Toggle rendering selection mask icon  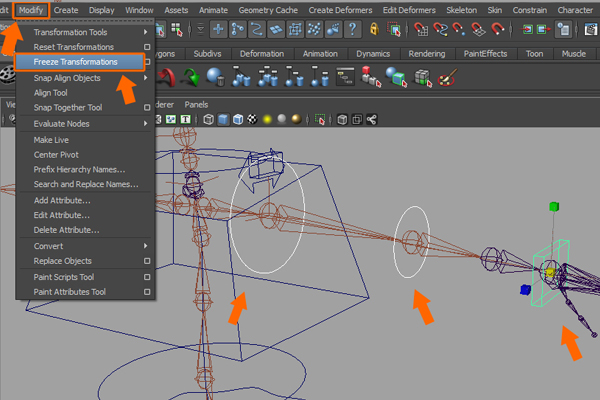point(333,29)
